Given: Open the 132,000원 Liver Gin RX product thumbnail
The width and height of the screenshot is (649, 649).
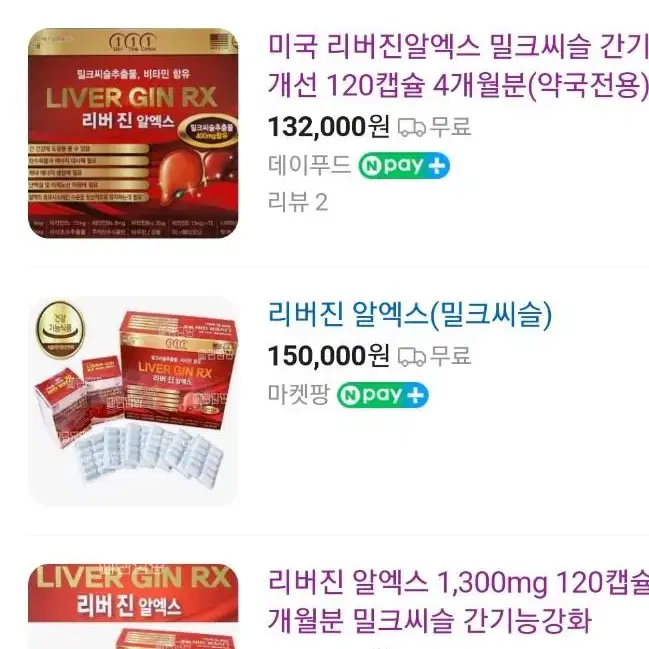Looking at the screenshot, I should point(133,133).
